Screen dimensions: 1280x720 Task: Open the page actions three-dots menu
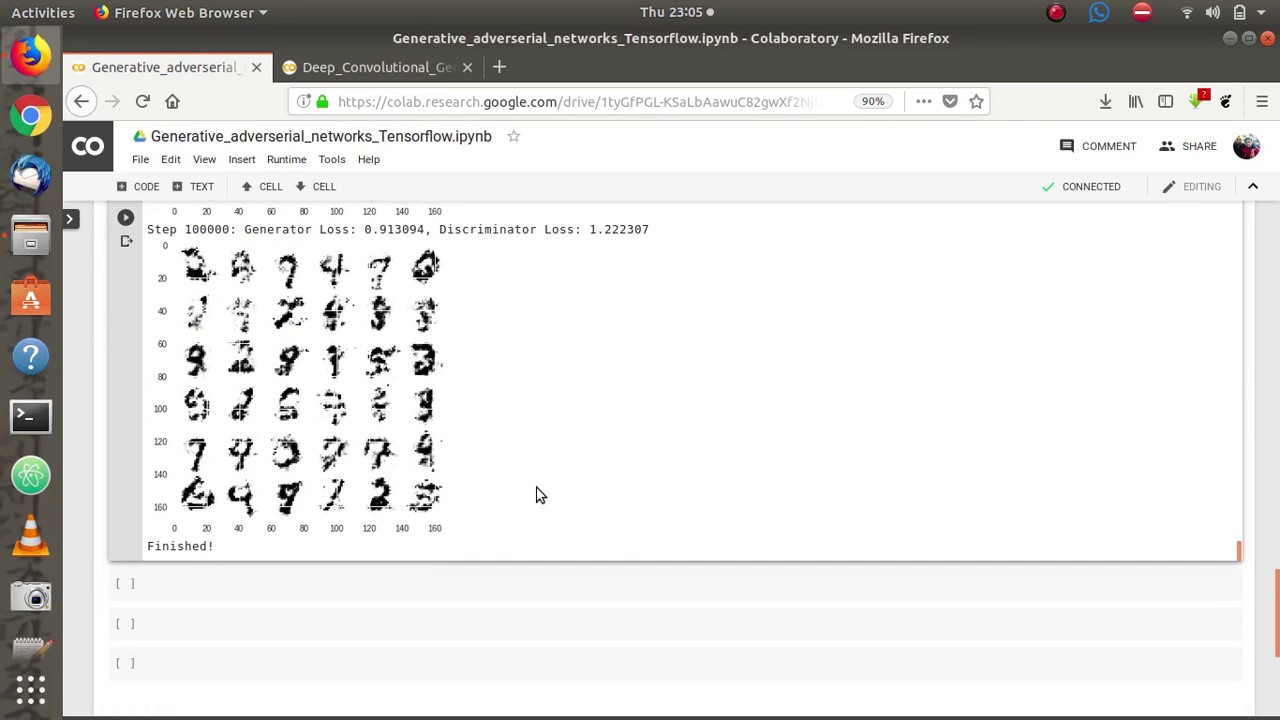coord(923,101)
